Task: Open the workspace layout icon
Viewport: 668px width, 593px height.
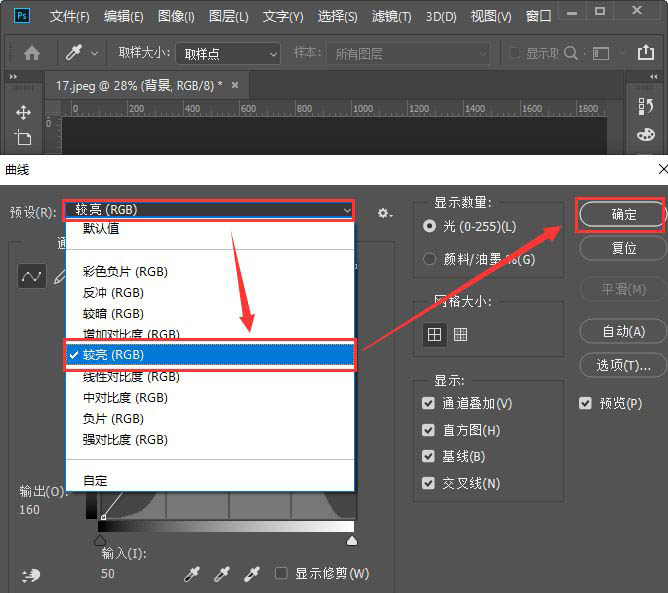Action: click(601, 54)
